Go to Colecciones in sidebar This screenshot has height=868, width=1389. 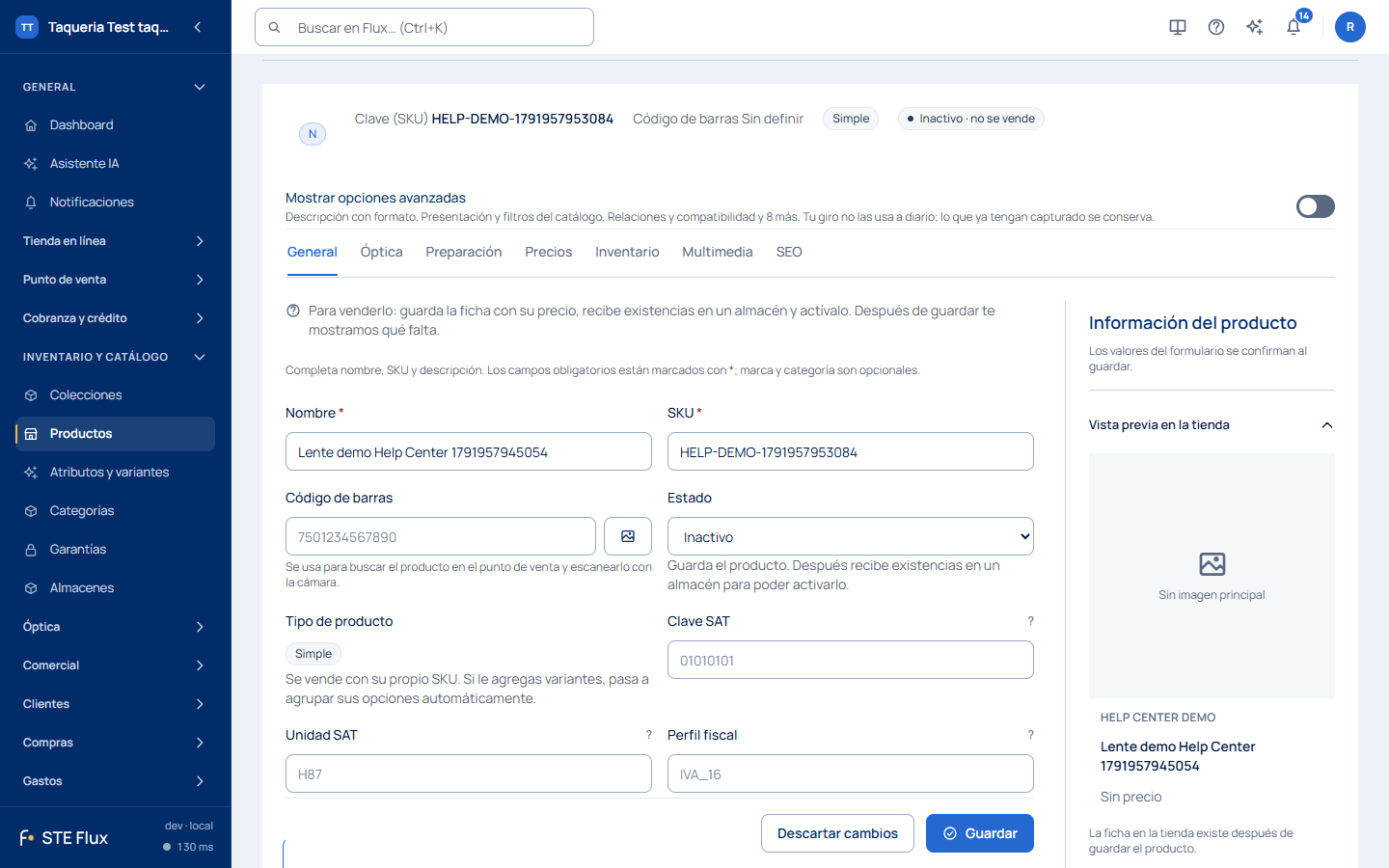[x=115, y=395]
